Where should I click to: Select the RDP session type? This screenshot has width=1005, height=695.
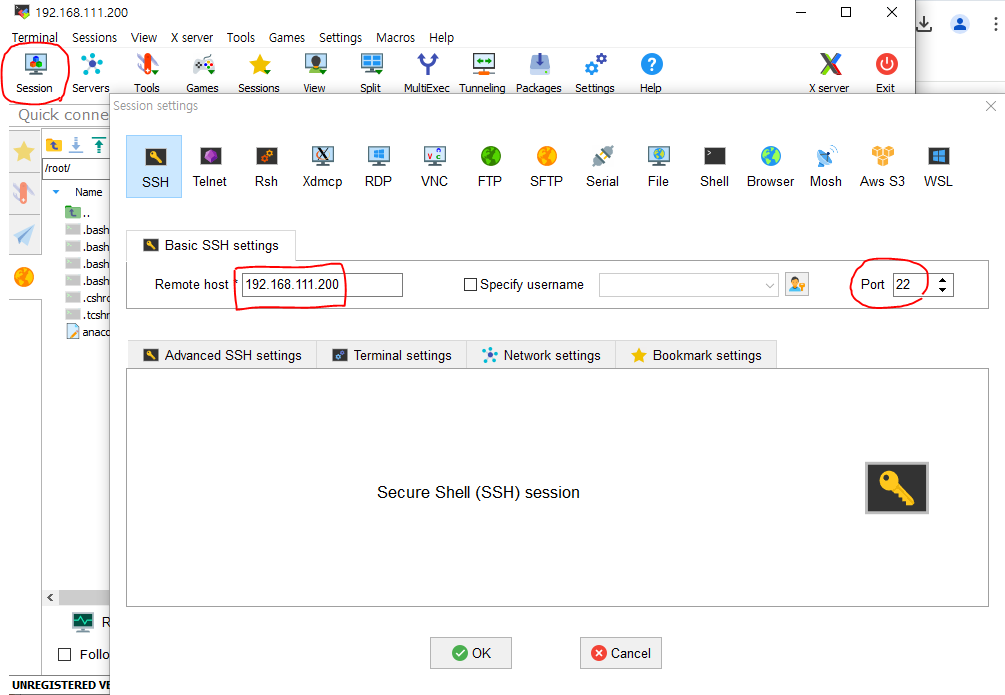[378, 166]
